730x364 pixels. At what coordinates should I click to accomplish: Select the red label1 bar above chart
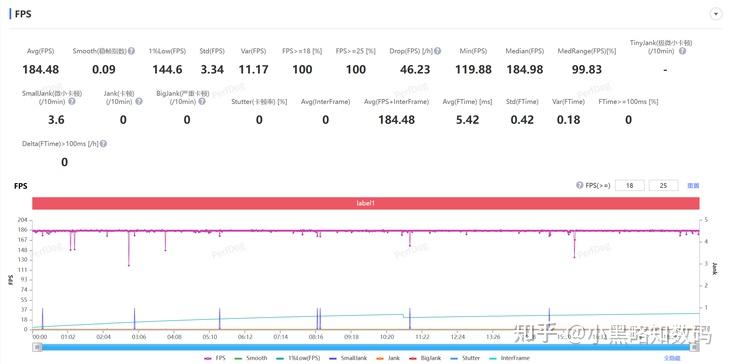(x=365, y=203)
